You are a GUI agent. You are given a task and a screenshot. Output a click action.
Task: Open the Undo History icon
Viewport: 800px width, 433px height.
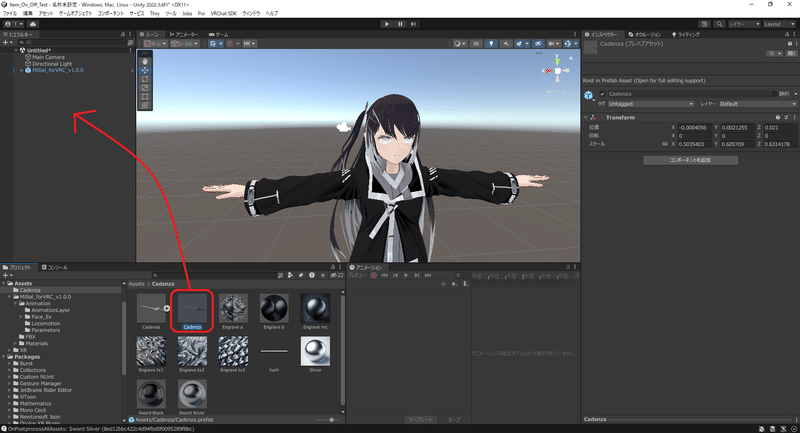point(705,24)
